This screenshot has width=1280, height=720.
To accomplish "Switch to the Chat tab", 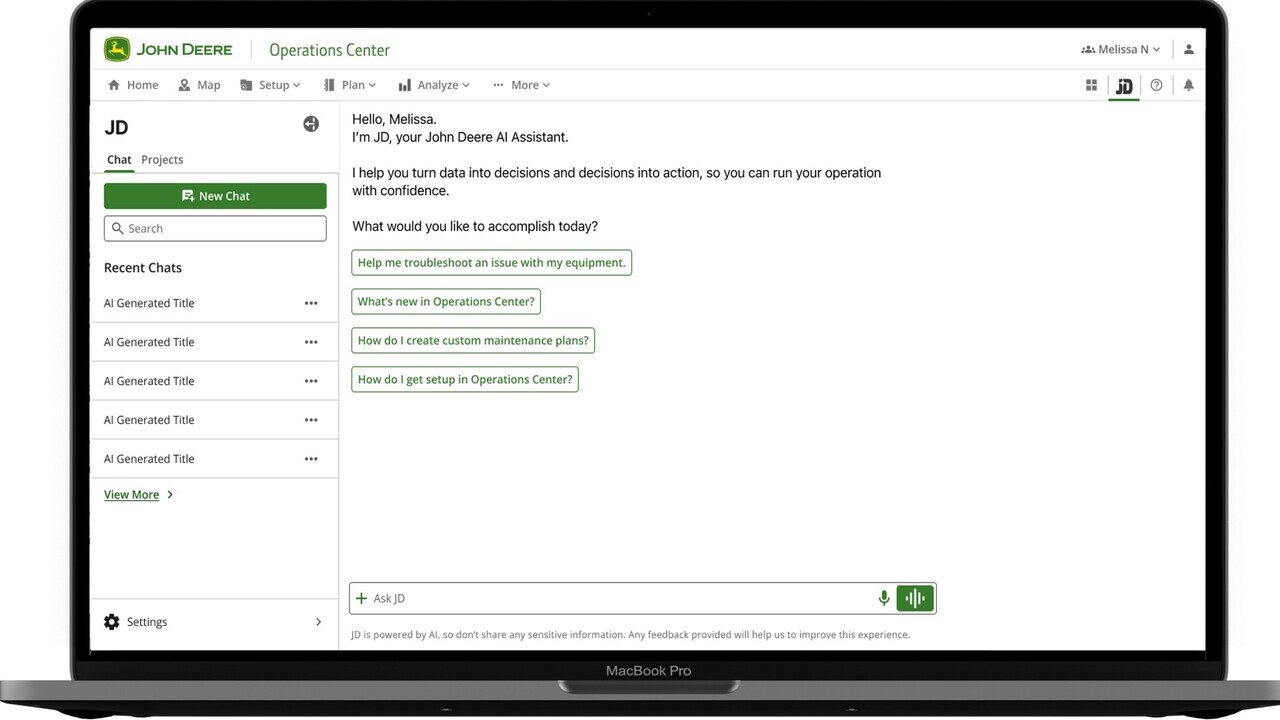I will pos(119,160).
